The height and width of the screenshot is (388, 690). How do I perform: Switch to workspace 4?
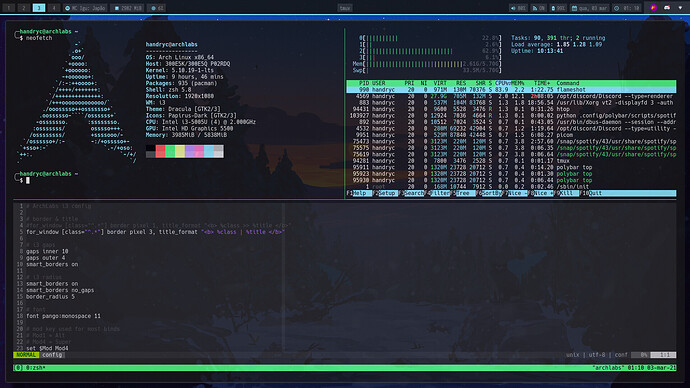[53, 8]
